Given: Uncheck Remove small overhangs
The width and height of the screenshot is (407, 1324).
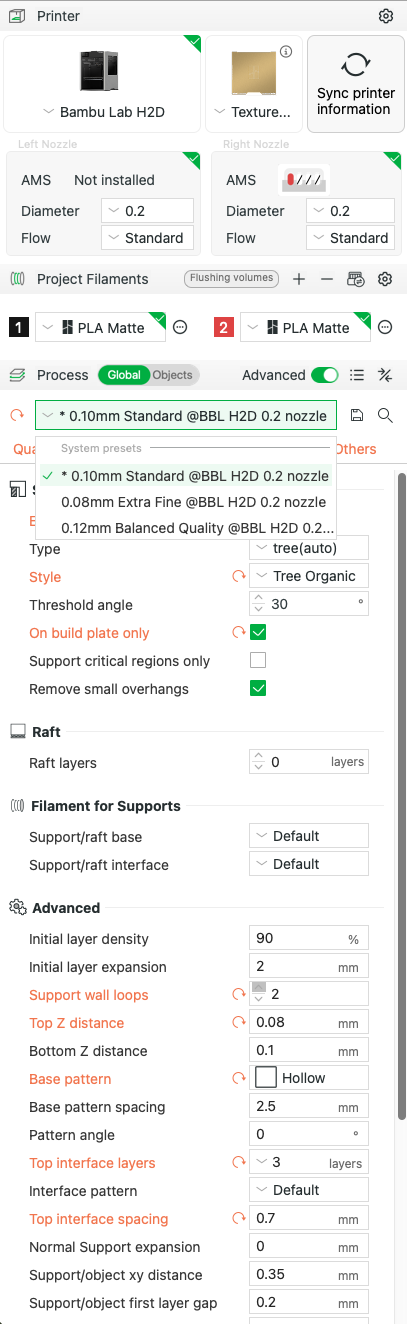Looking at the screenshot, I should [258, 688].
